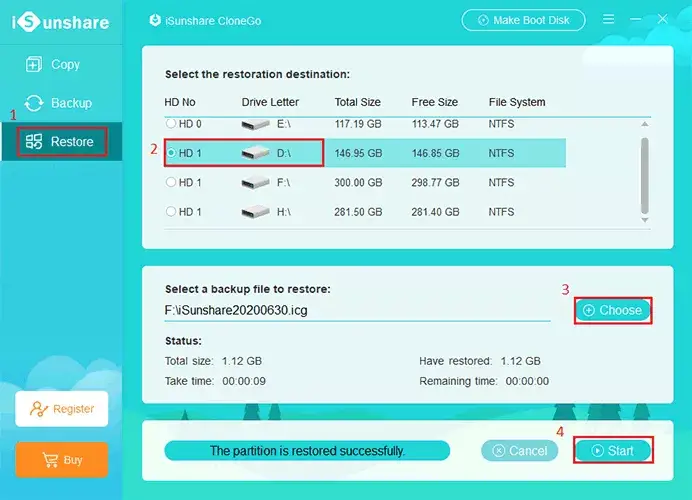Click the 113.47 GB free size cell
The image size is (692, 500).
point(435,124)
